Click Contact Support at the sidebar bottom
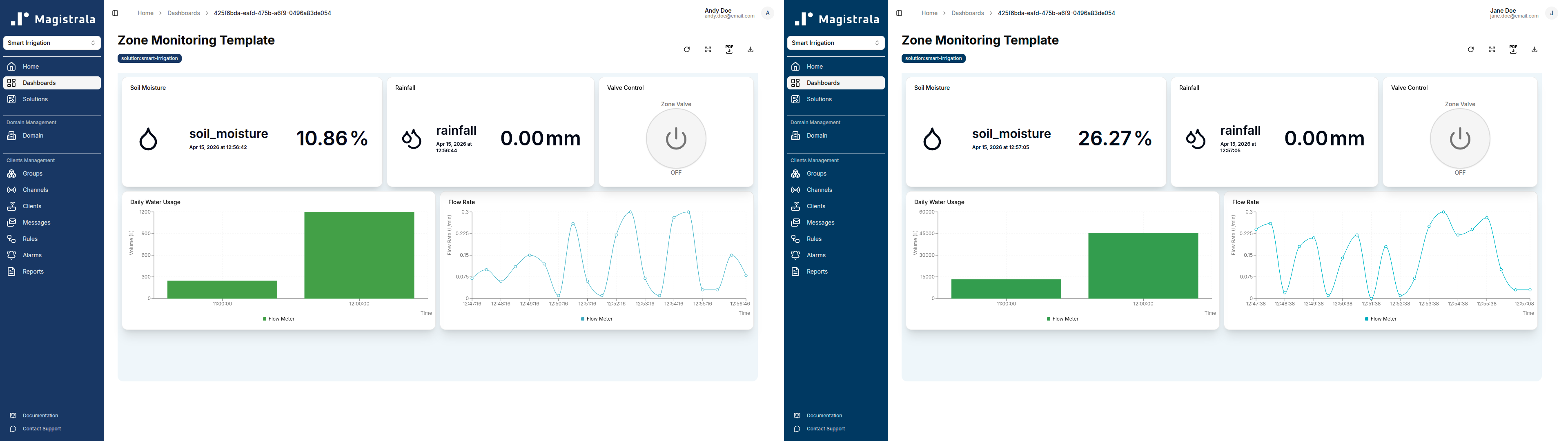 coord(40,428)
